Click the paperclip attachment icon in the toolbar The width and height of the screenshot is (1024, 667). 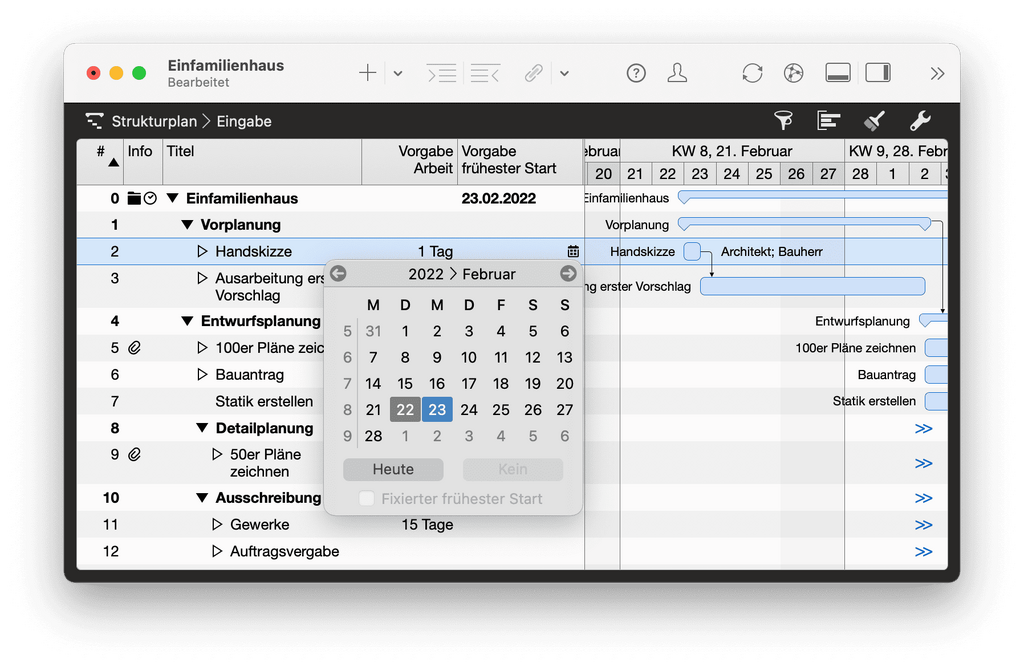[x=533, y=72]
